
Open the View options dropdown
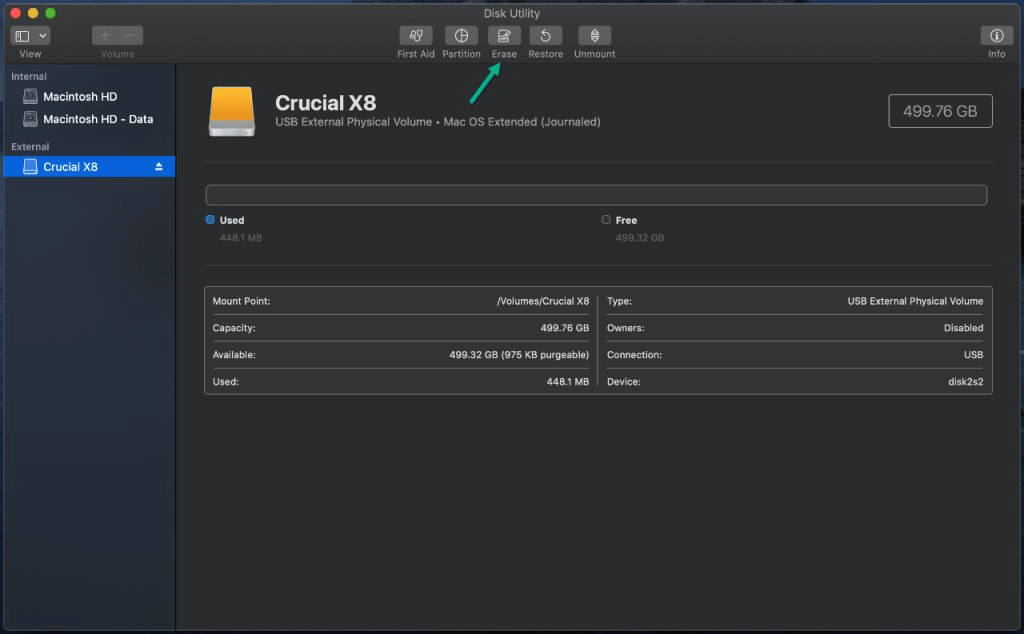[42, 34]
